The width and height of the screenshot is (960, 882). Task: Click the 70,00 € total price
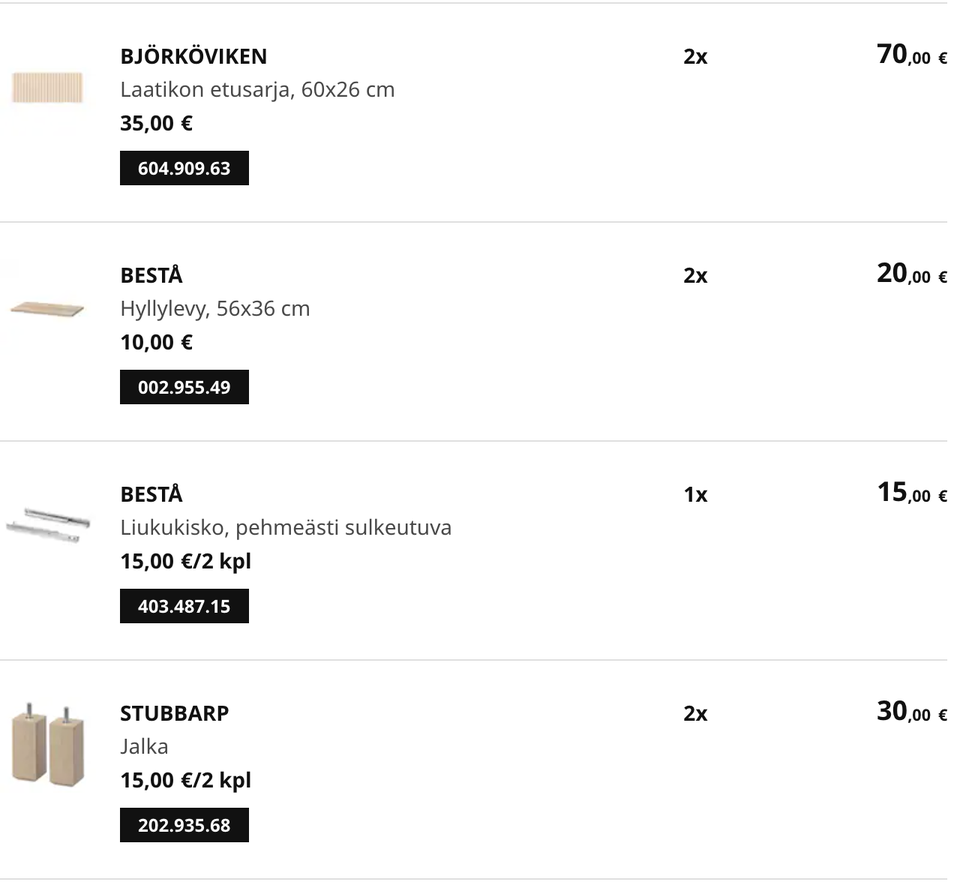(911, 55)
